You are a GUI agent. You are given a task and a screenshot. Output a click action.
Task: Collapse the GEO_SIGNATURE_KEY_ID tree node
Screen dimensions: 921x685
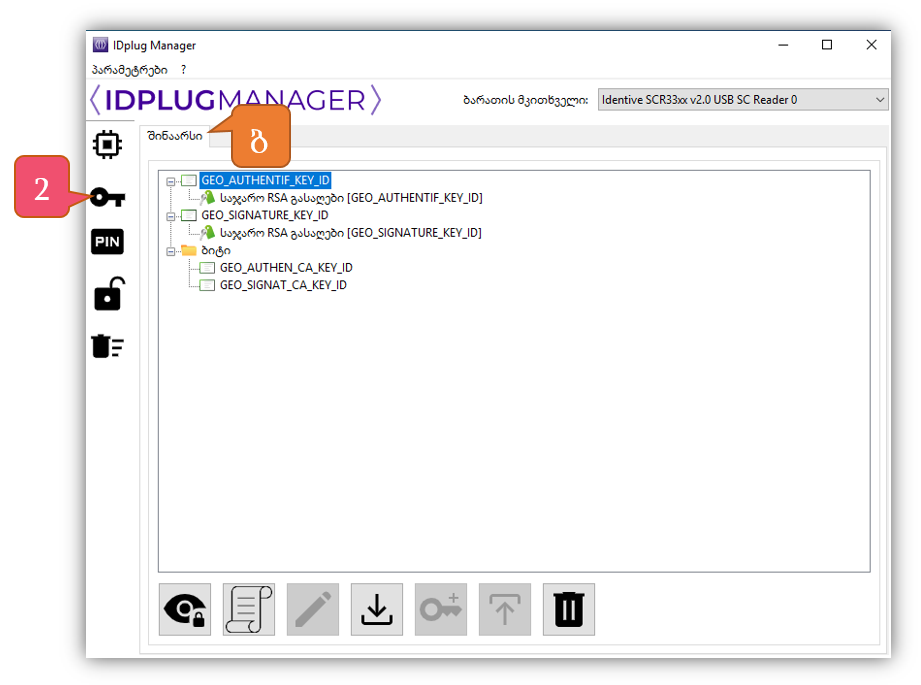(x=171, y=215)
